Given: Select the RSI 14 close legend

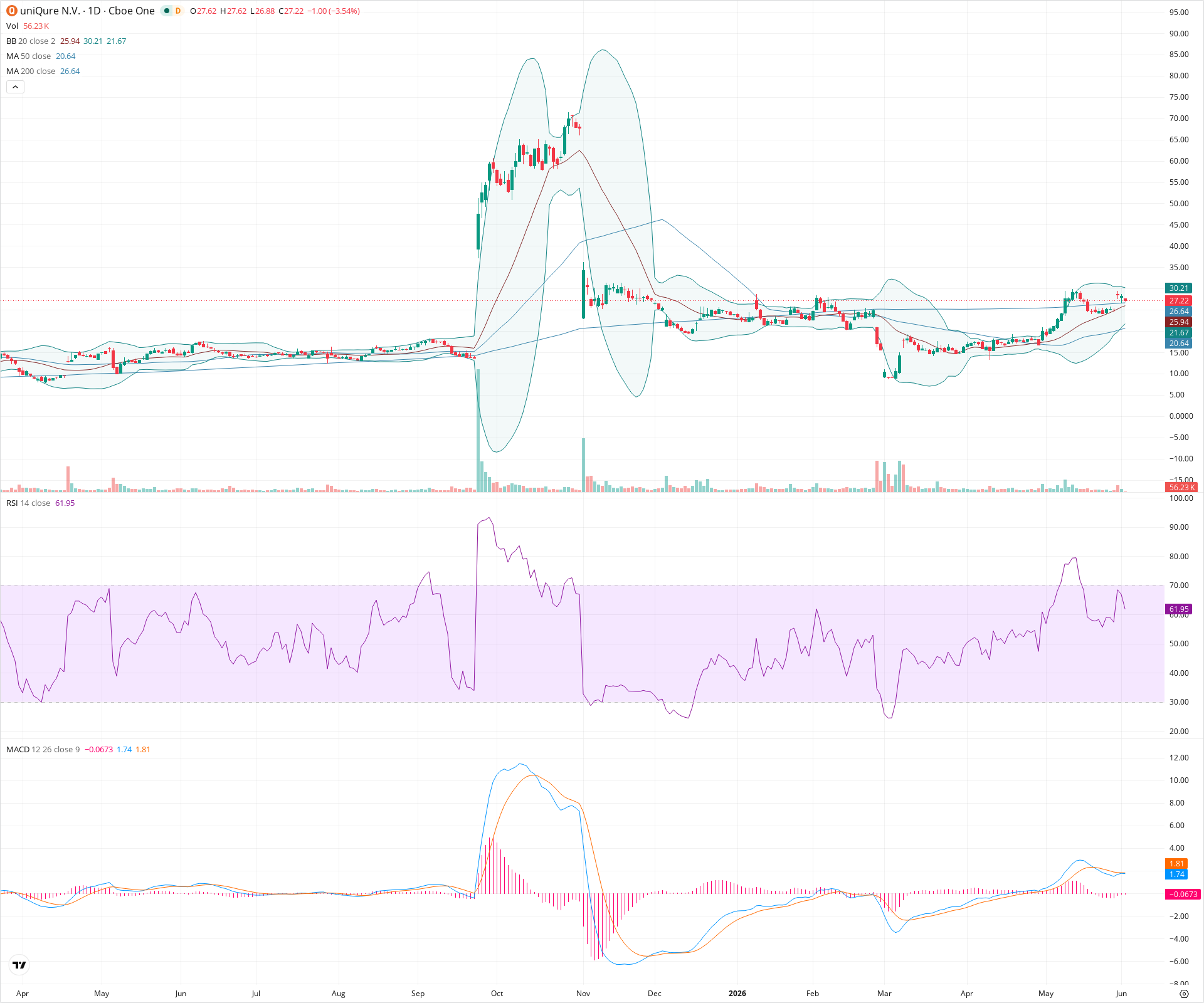Looking at the screenshot, I should (x=28, y=503).
